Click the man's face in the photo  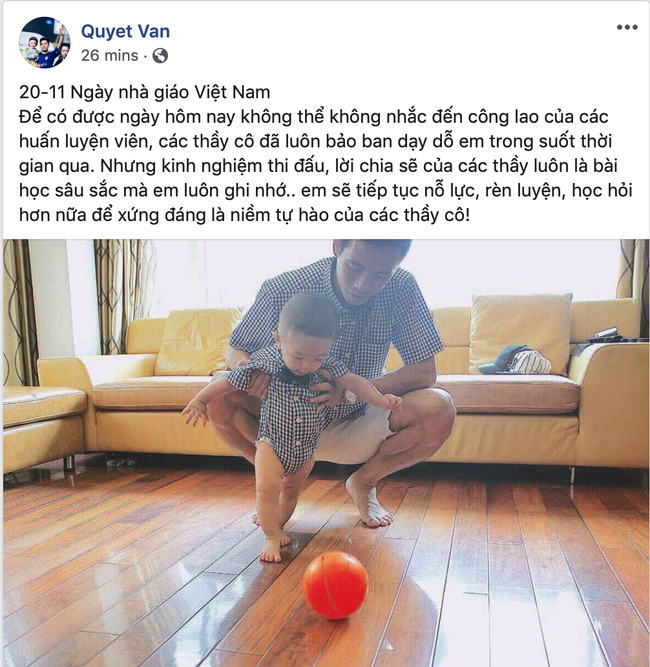tap(362, 272)
